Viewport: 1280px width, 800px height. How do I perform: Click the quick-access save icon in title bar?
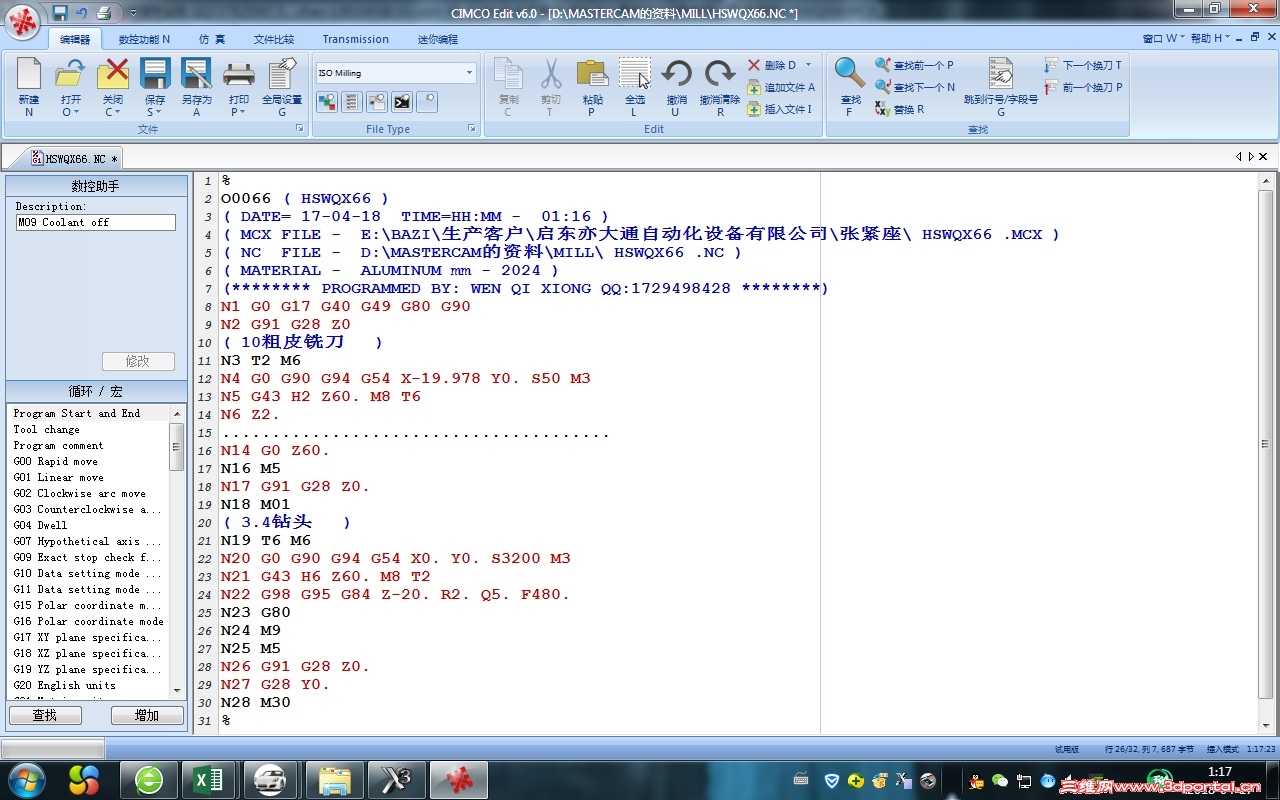tap(60, 12)
